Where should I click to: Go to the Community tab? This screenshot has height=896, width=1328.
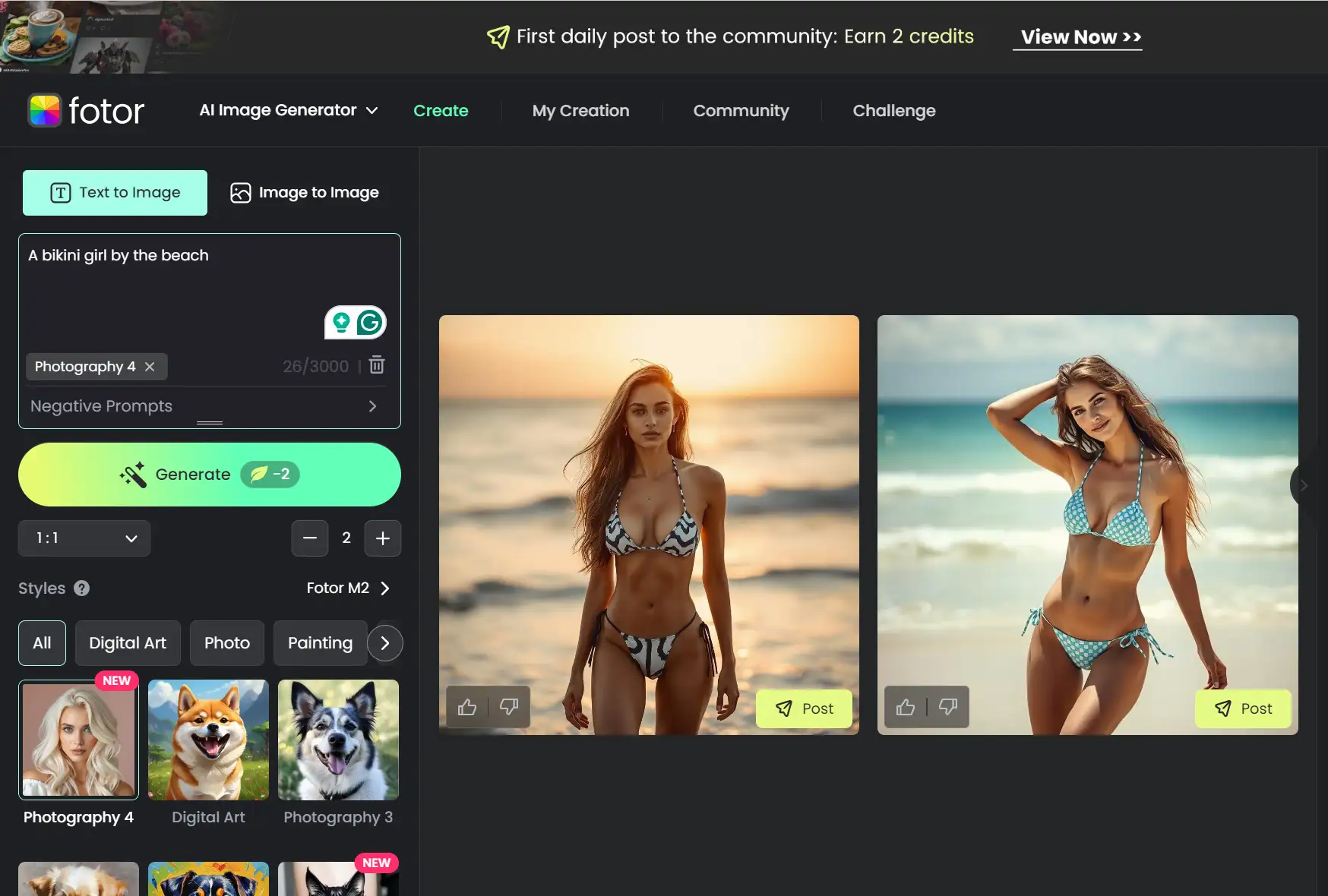point(741,111)
